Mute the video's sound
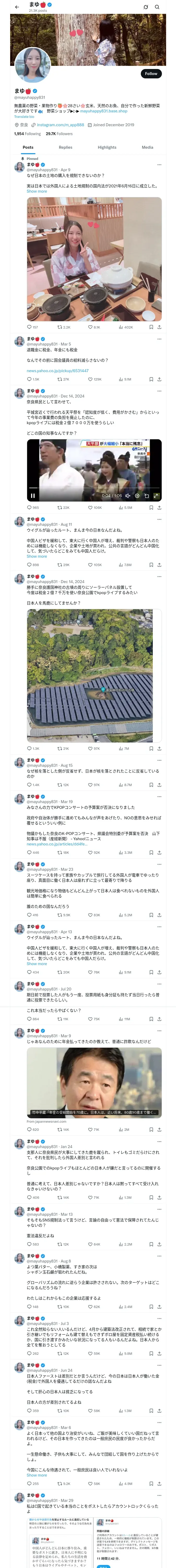Screen dimensions: 176x1568 [x=128, y=495]
